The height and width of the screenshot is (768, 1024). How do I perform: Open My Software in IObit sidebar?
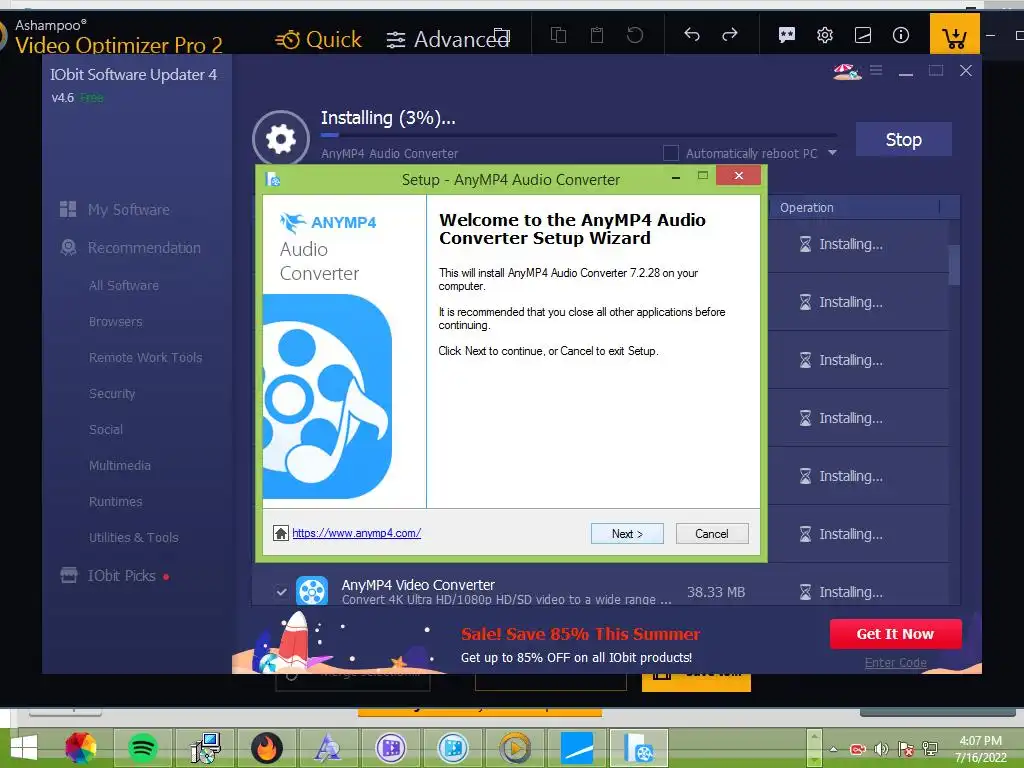(129, 210)
